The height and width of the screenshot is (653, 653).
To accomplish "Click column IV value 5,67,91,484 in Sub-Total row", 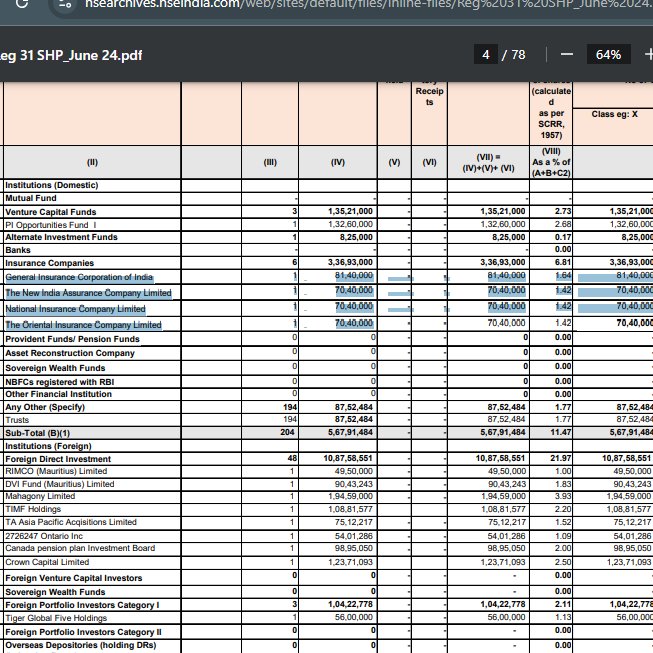I will click(350, 433).
